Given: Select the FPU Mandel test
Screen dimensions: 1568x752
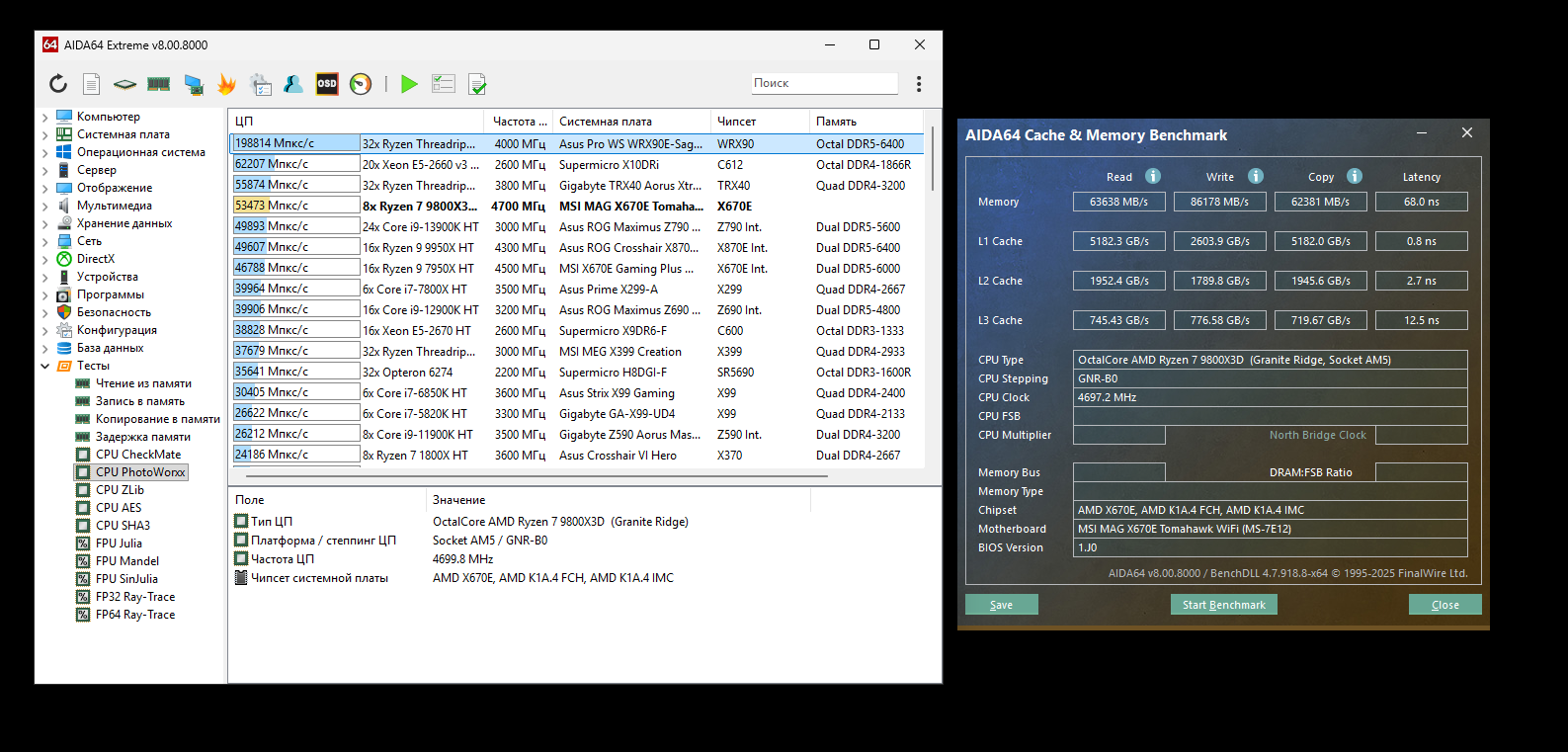Looking at the screenshot, I should [127, 561].
